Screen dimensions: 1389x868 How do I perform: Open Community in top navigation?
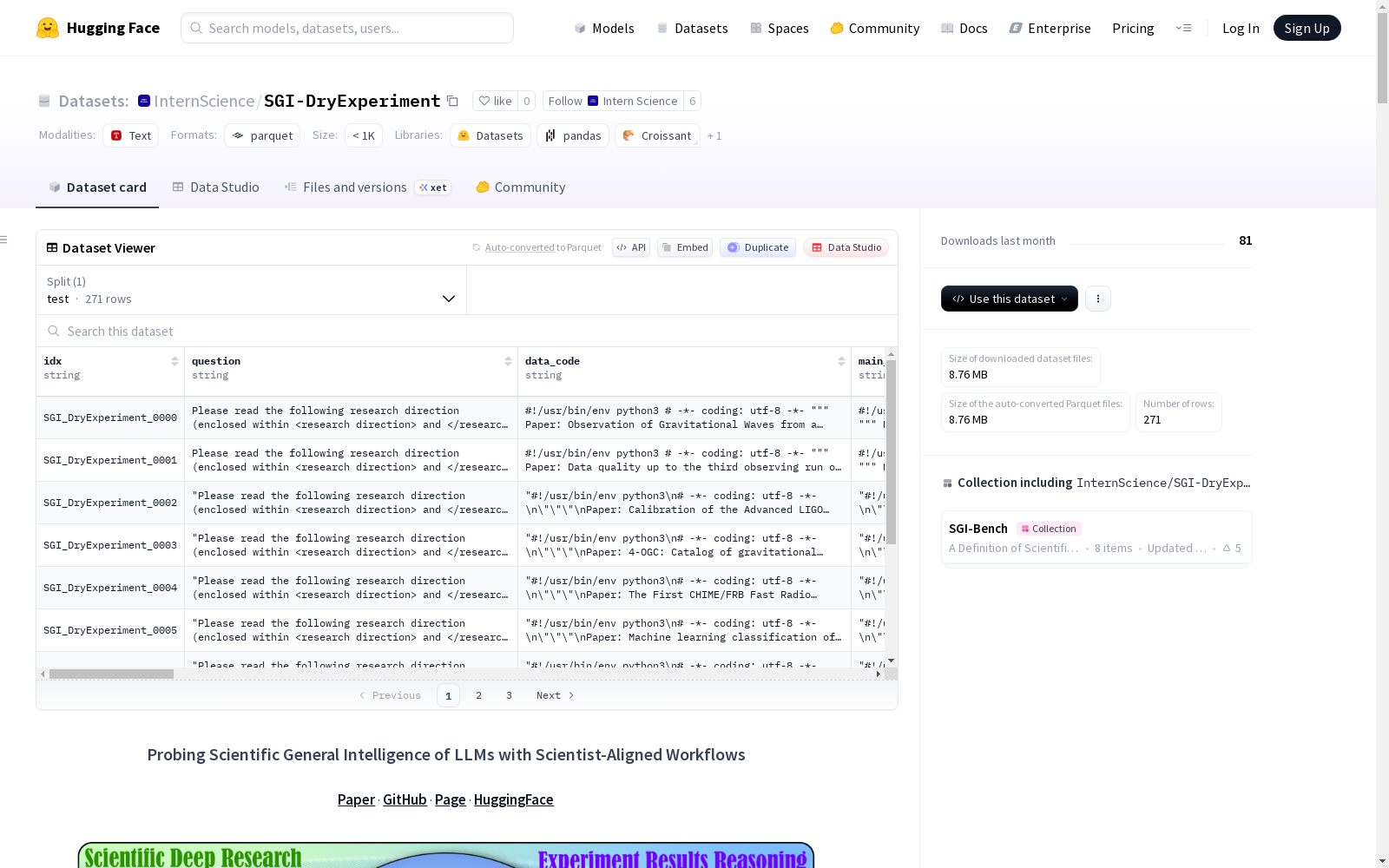tap(875, 28)
